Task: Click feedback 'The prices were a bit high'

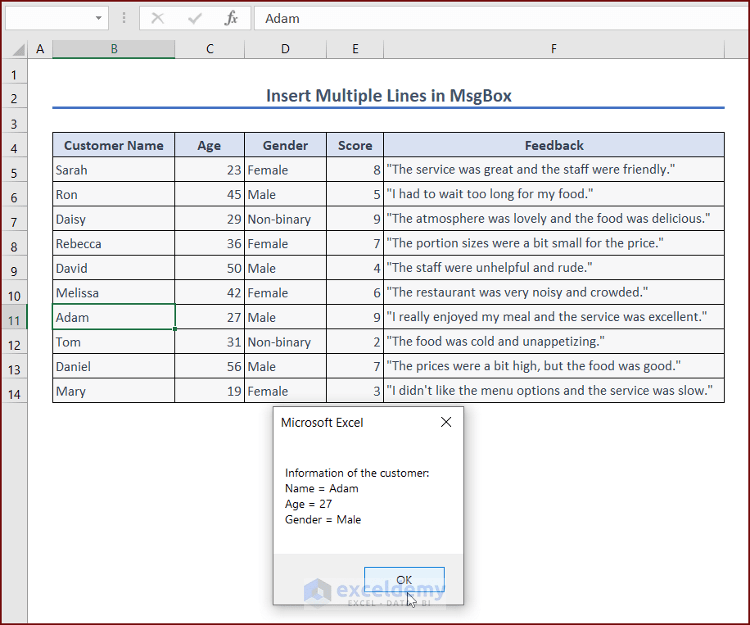Action: (554, 366)
